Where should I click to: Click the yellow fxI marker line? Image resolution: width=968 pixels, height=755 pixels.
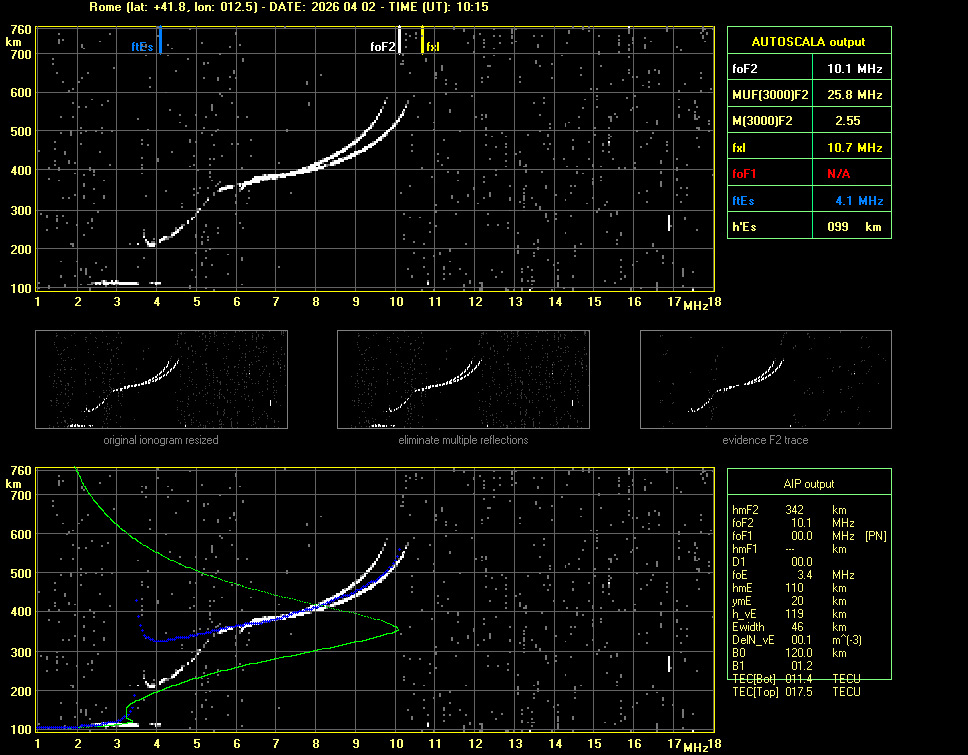click(422, 39)
